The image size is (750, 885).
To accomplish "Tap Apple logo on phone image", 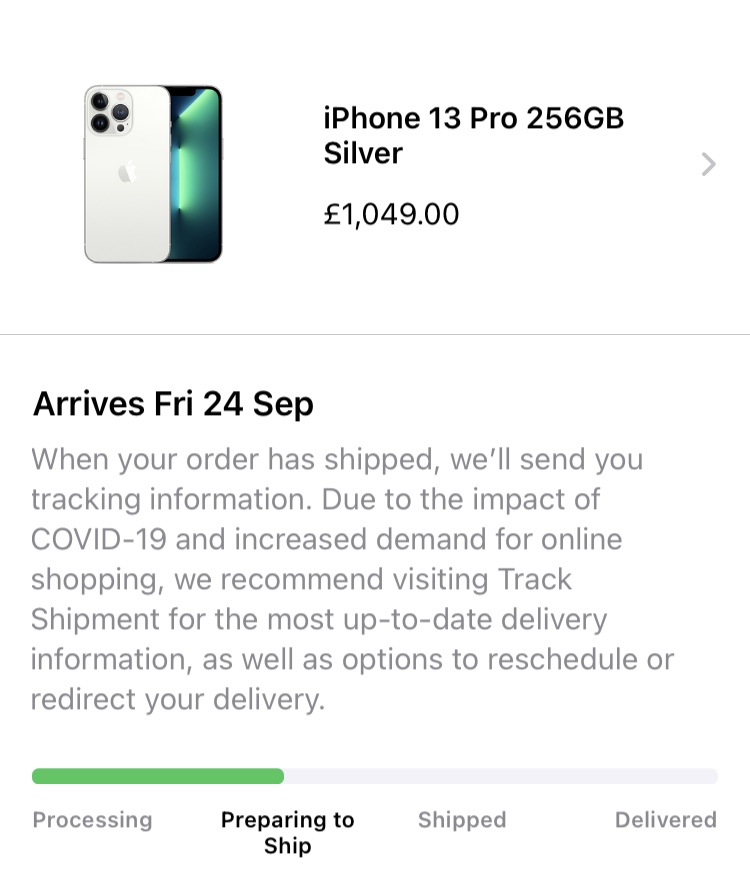I will point(128,172).
